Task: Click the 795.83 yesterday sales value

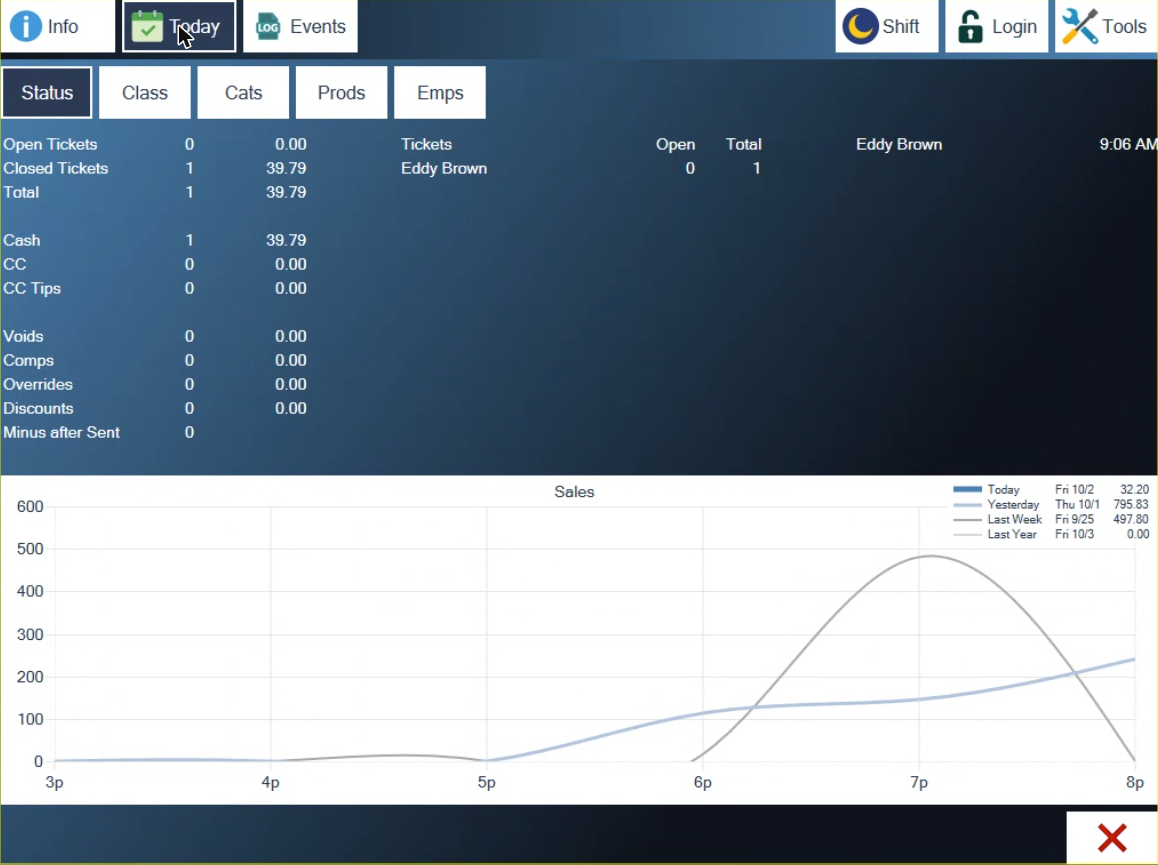Action: (1131, 505)
